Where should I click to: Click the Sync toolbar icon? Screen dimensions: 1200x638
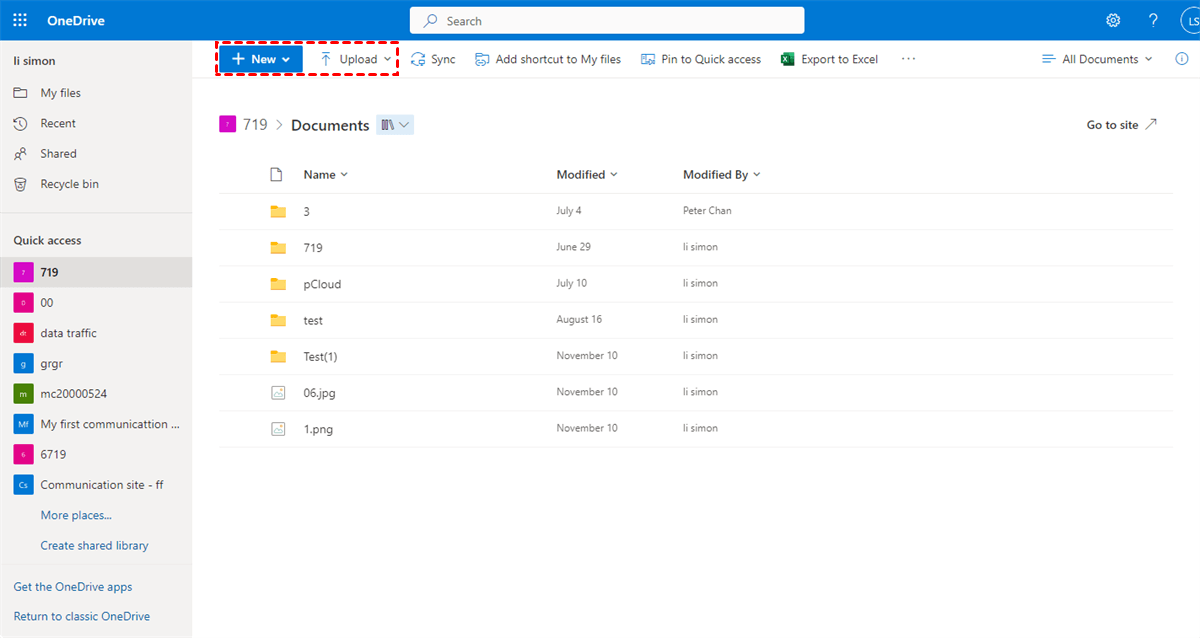(x=419, y=60)
